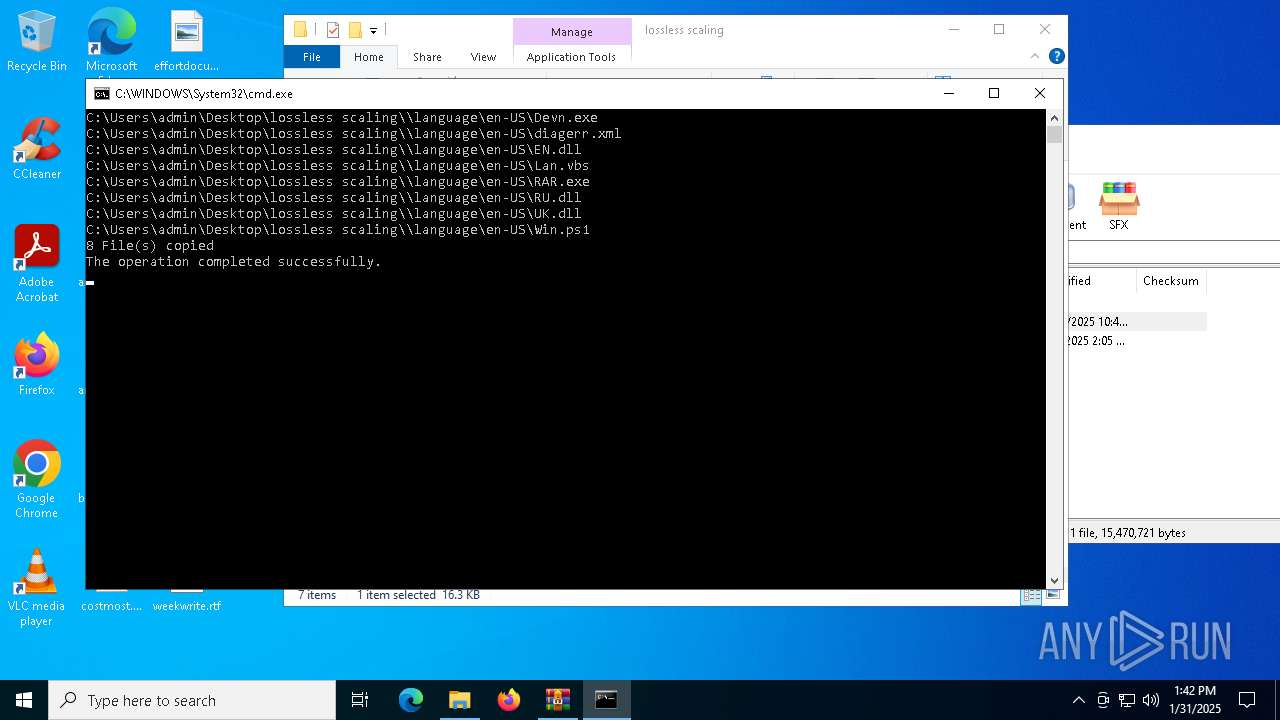Image resolution: width=1280 pixels, height=720 pixels.
Task: Launch VLC media player from desktop
Action: (37, 588)
